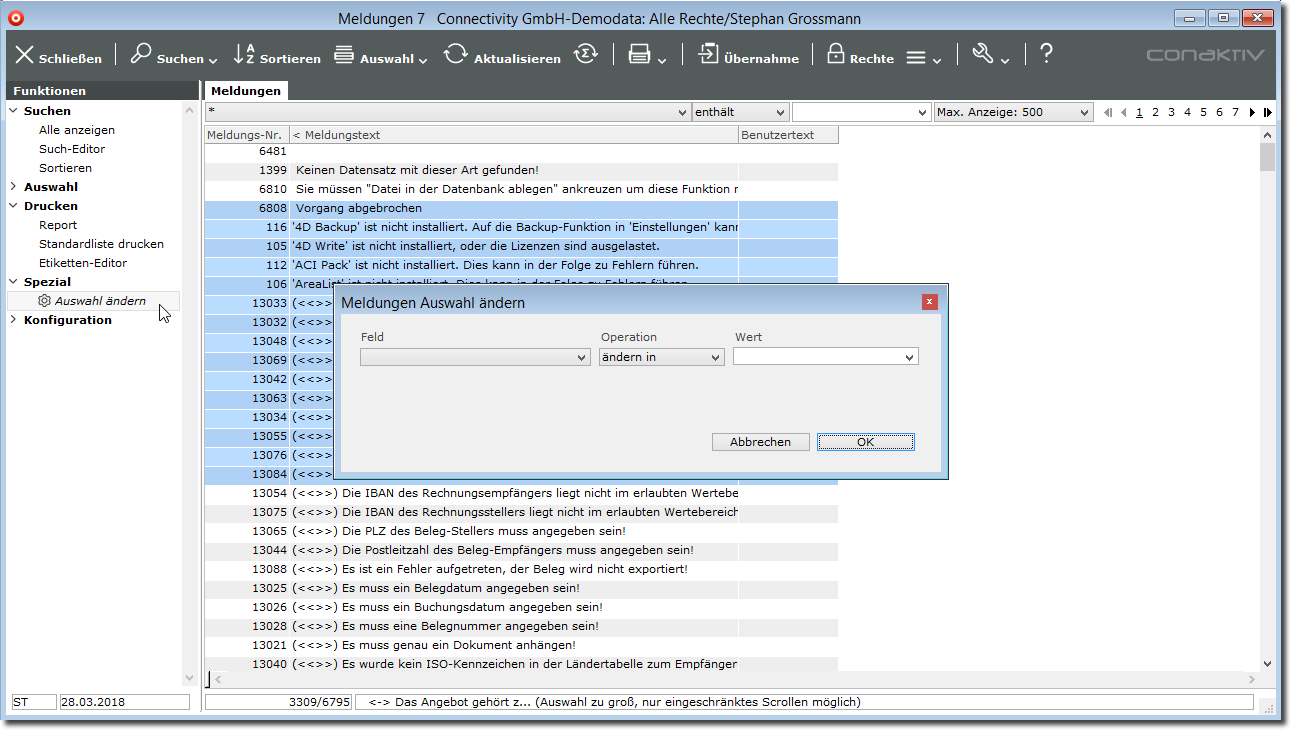Open the wrench tools menu

point(983,55)
